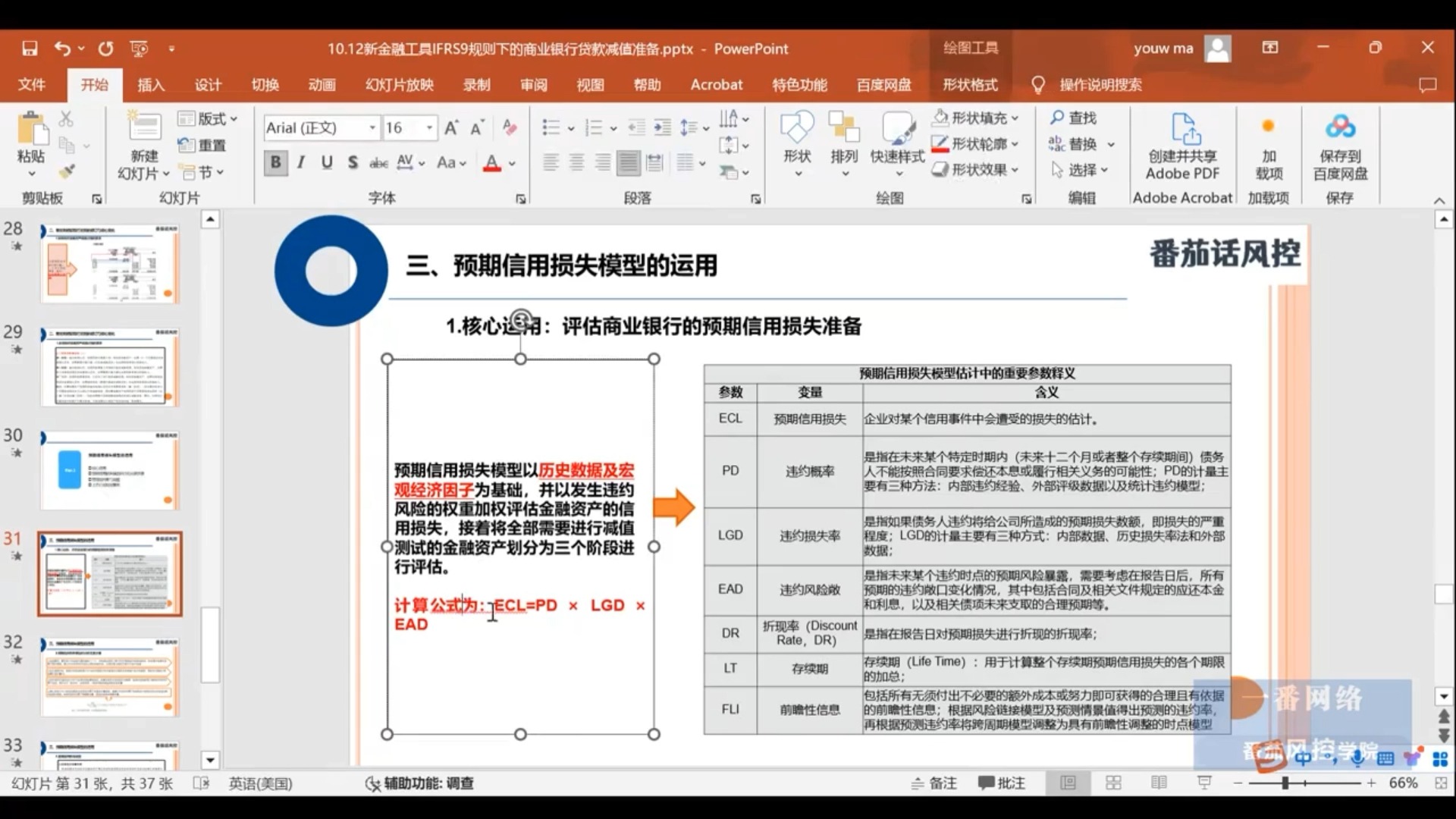Click the Clear All Formatting icon
1456x819 pixels.
click(x=510, y=127)
